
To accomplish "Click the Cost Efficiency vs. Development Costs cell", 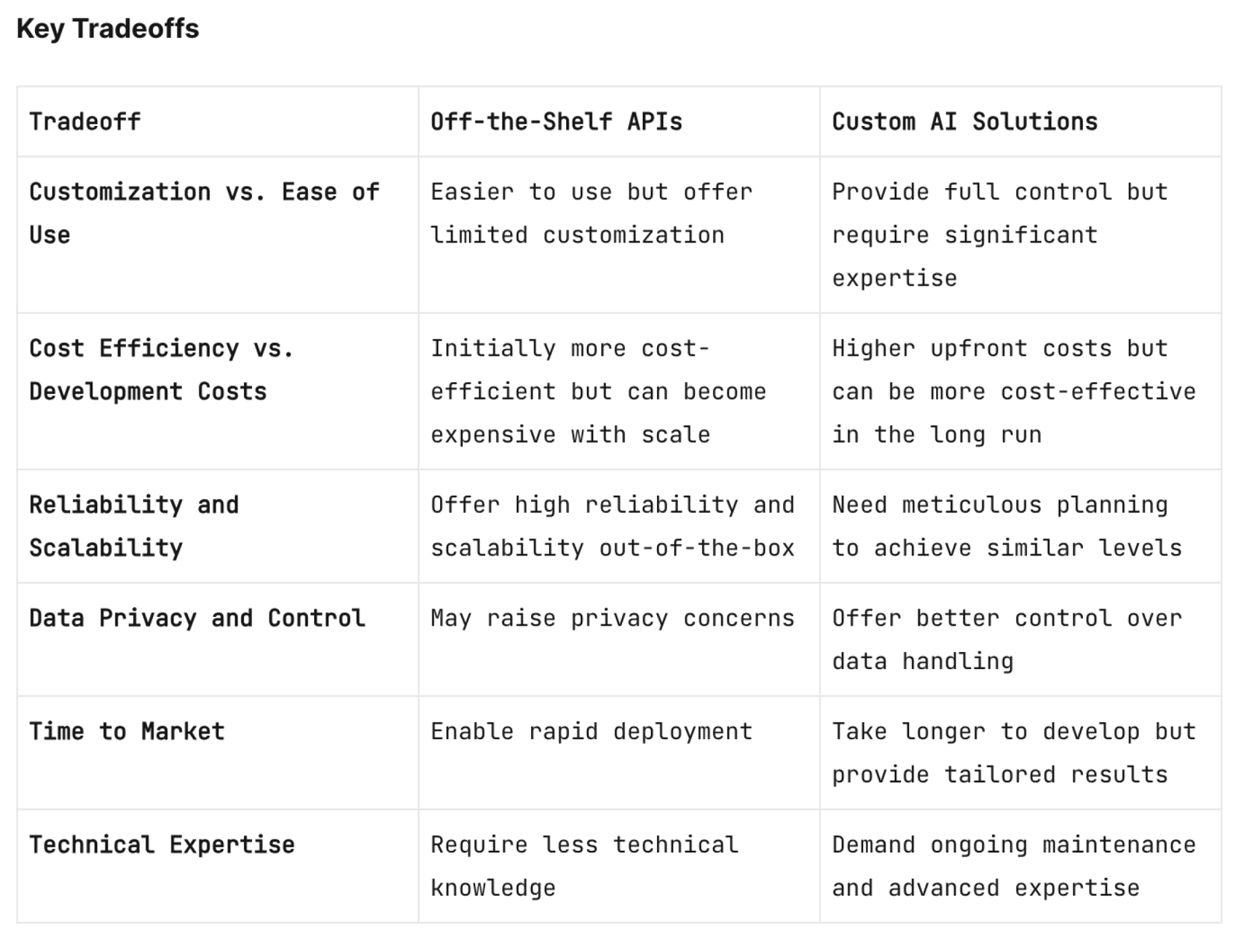I will pos(218,391).
